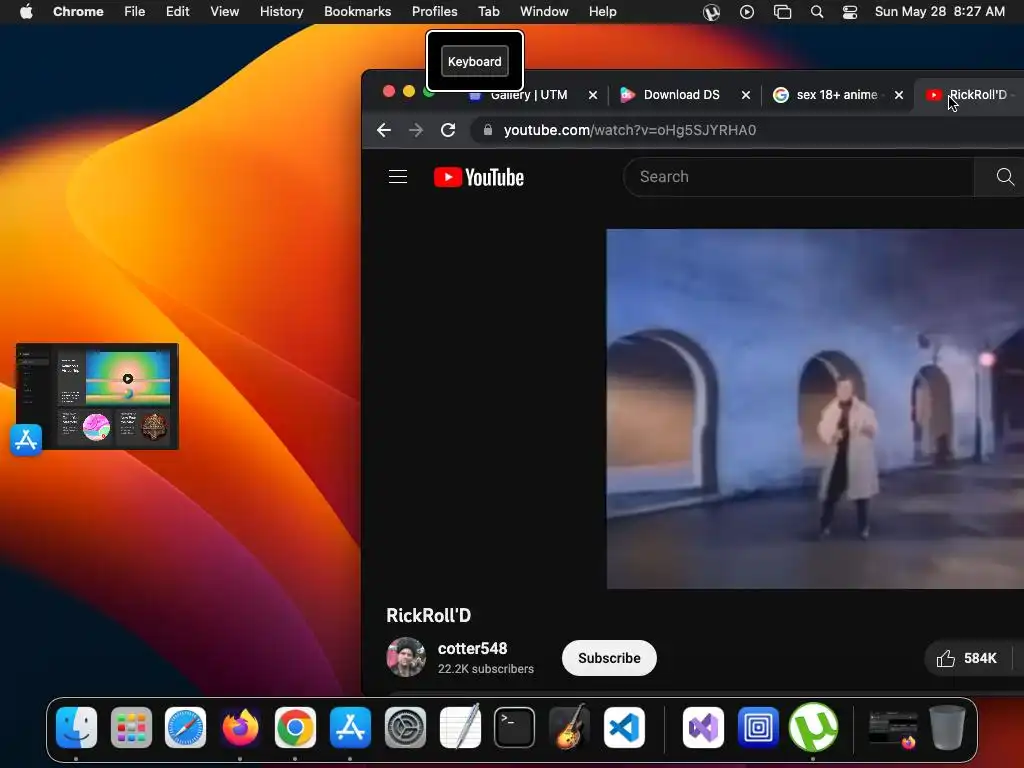Click uTorrent menu bar status icon
This screenshot has height=768, width=1024.
click(x=711, y=12)
